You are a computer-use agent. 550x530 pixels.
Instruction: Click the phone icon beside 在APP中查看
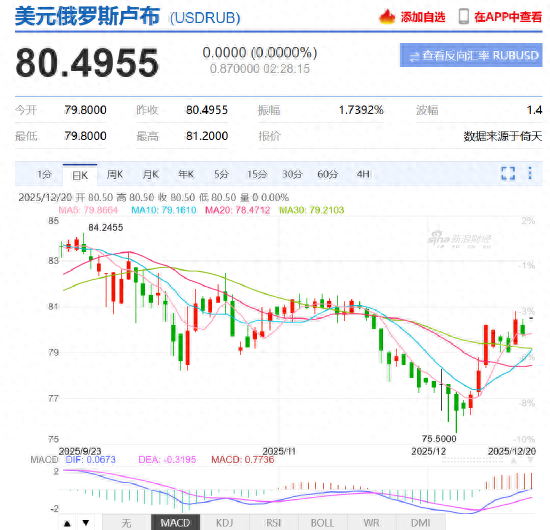(x=464, y=16)
